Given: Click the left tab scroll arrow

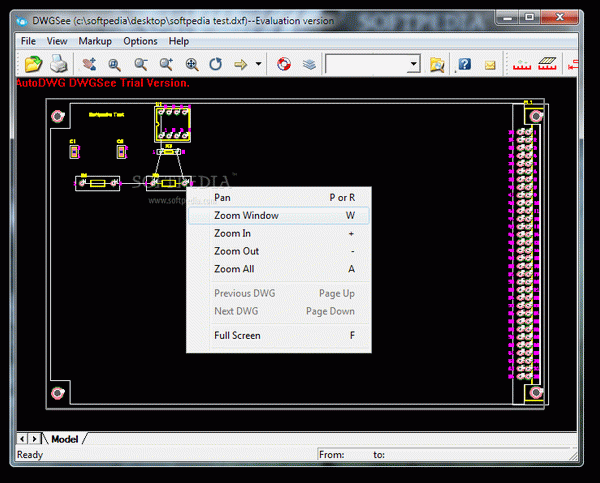Looking at the screenshot, I should click(22, 439).
